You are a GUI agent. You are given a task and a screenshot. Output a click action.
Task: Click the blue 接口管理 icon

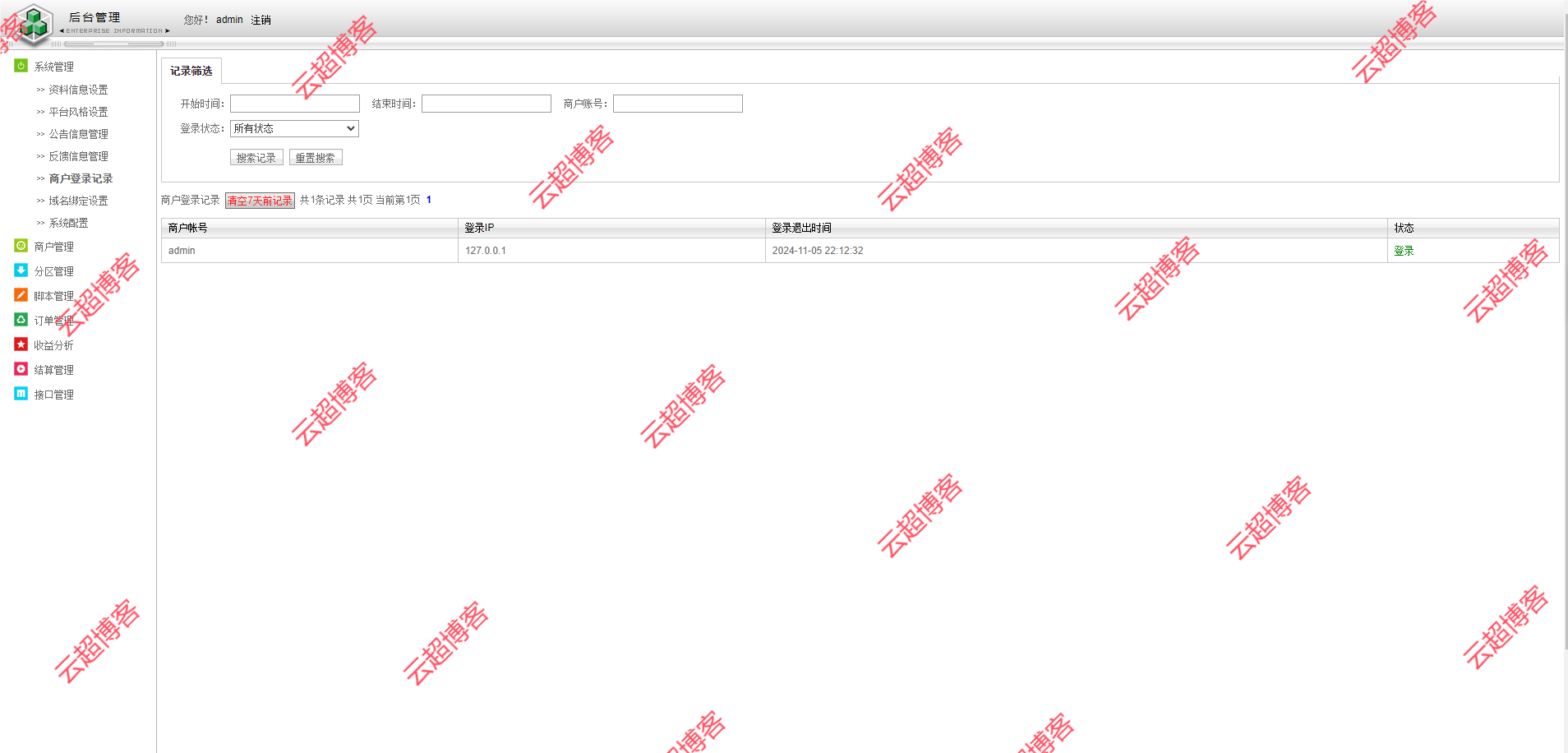[21, 394]
